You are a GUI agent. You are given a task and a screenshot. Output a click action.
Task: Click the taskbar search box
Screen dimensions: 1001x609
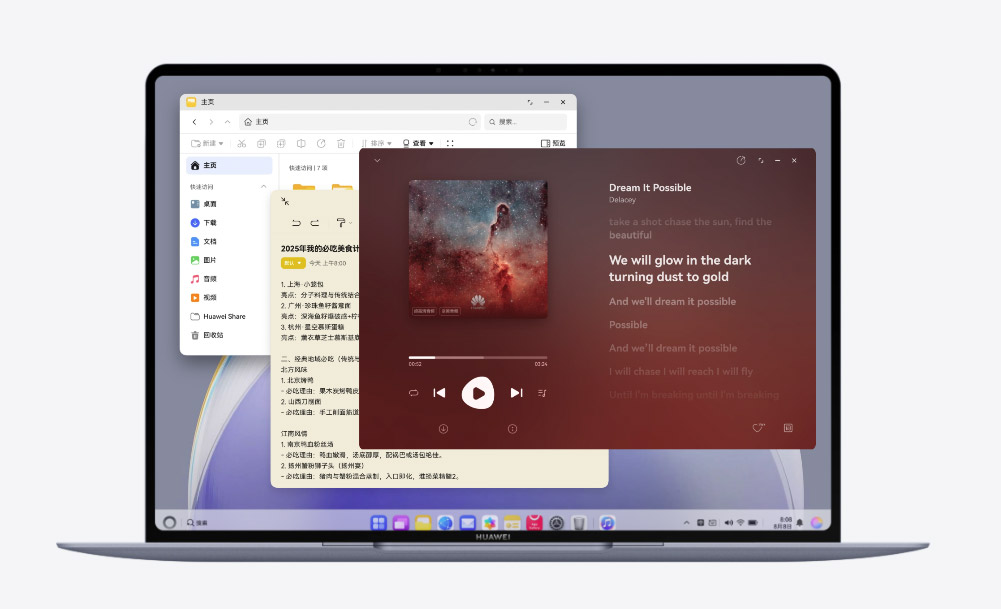click(x=197, y=522)
